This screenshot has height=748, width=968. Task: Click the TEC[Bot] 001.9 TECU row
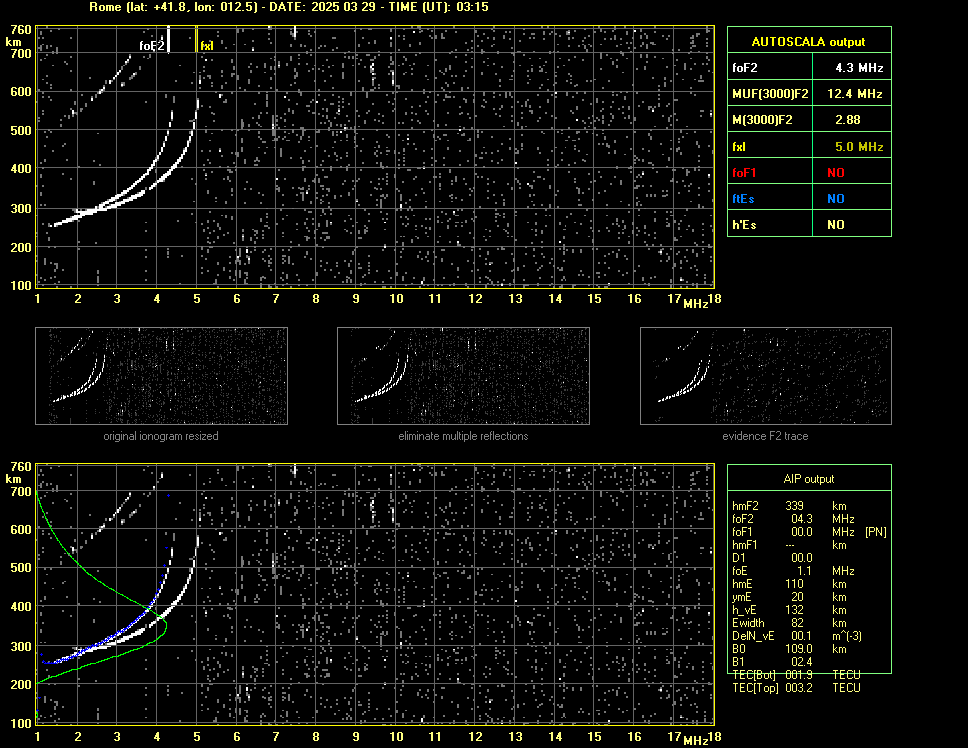pos(796,675)
